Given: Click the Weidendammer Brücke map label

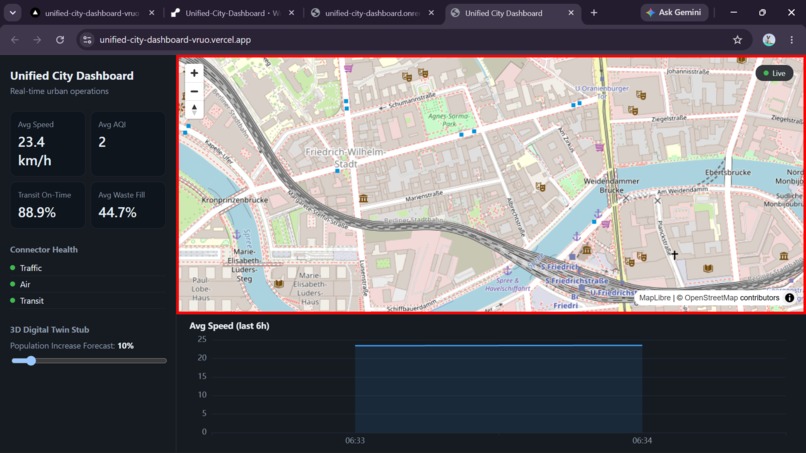Looking at the screenshot, I should click(611, 186).
